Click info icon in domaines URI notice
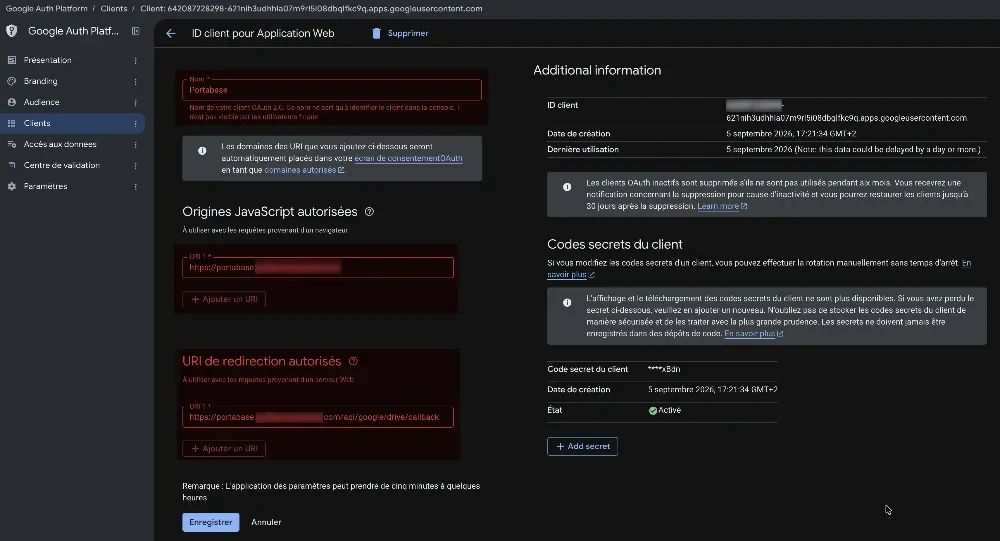 [x=202, y=151]
